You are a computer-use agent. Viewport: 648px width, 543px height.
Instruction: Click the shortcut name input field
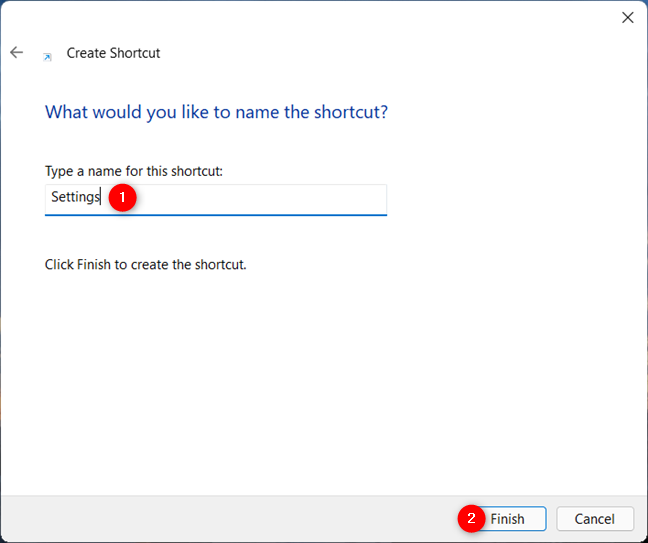pyautogui.click(x=216, y=200)
